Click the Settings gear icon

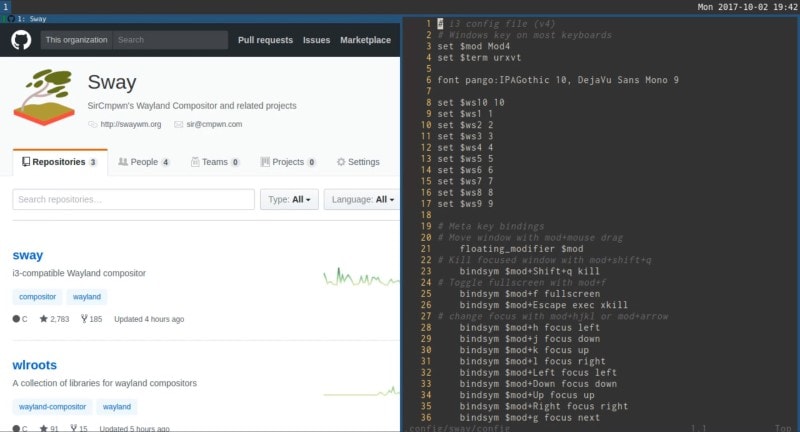click(x=341, y=162)
